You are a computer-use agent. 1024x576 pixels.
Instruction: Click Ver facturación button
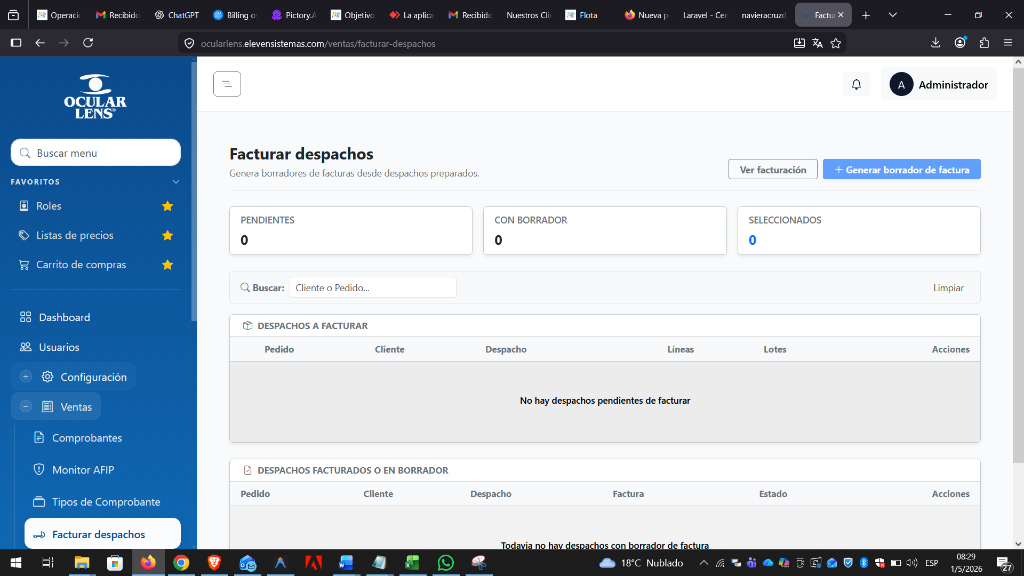[773, 169]
